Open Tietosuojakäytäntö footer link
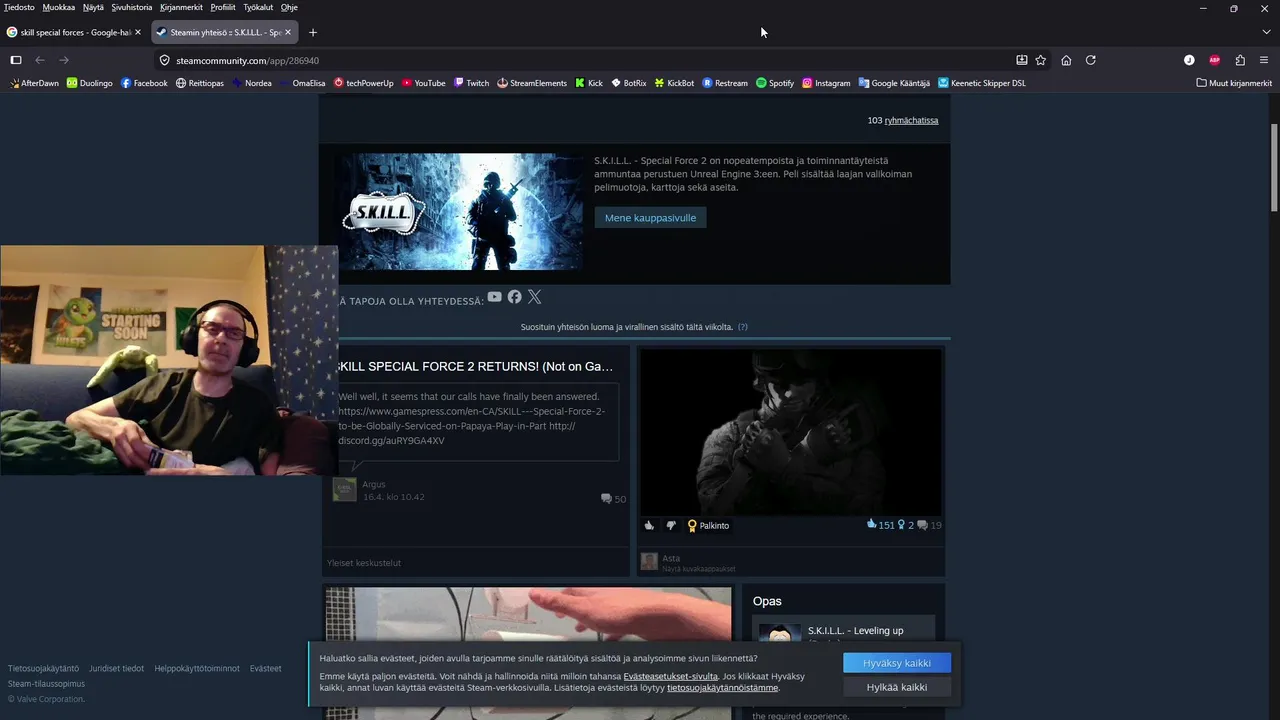 click(43, 668)
